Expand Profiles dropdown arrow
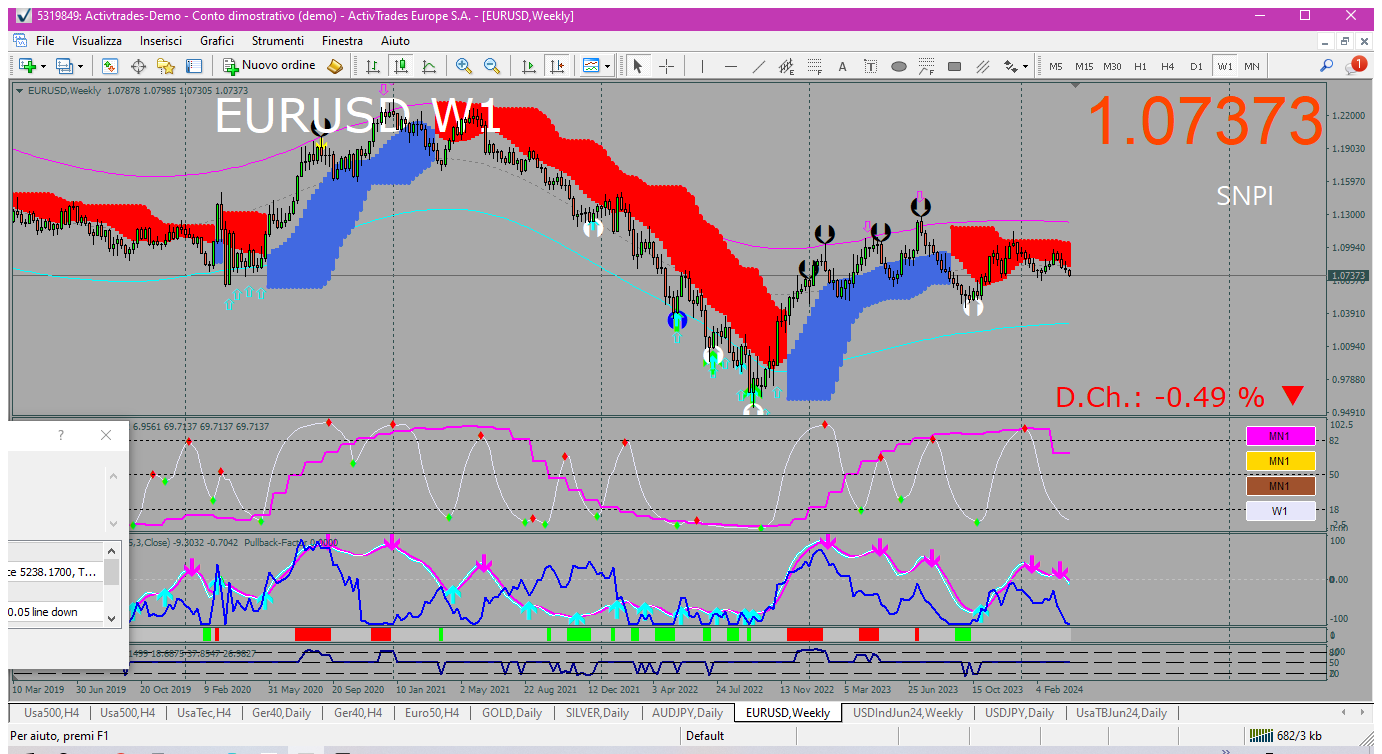Viewport: 1382px width, 754px height. [81, 66]
